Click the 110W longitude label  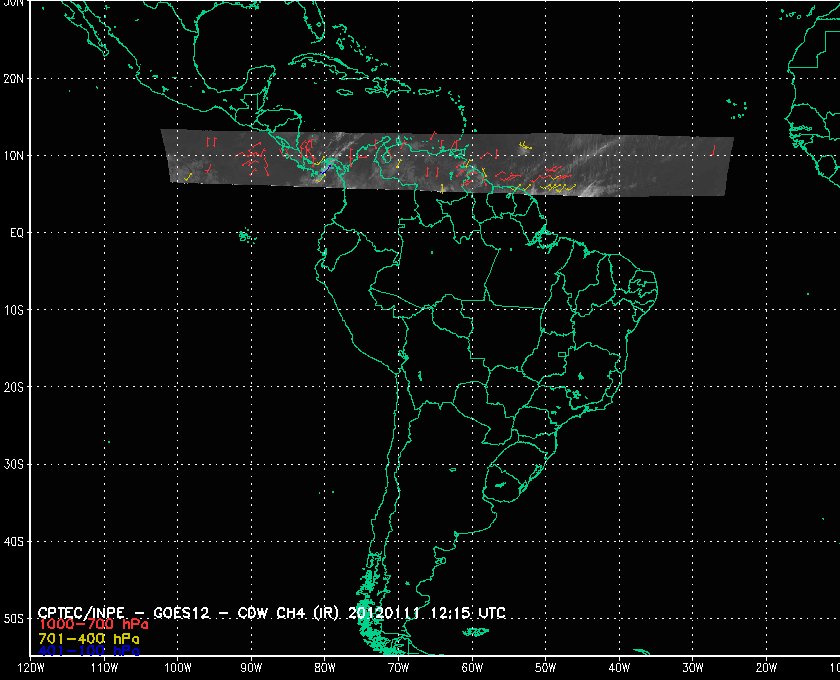pyautogui.click(x=104, y=668)
